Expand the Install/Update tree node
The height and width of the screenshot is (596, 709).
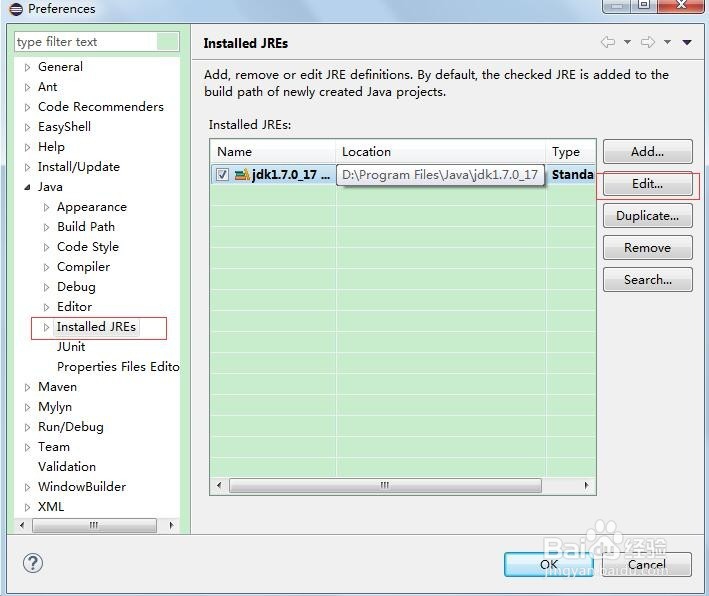pyautogui.click(x=27, y=167)
